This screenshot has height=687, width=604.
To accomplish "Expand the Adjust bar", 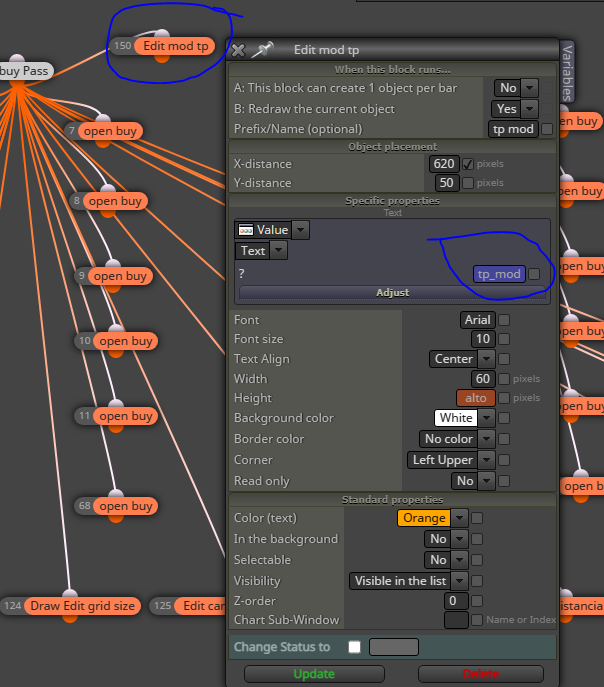I will pos(392,292).
